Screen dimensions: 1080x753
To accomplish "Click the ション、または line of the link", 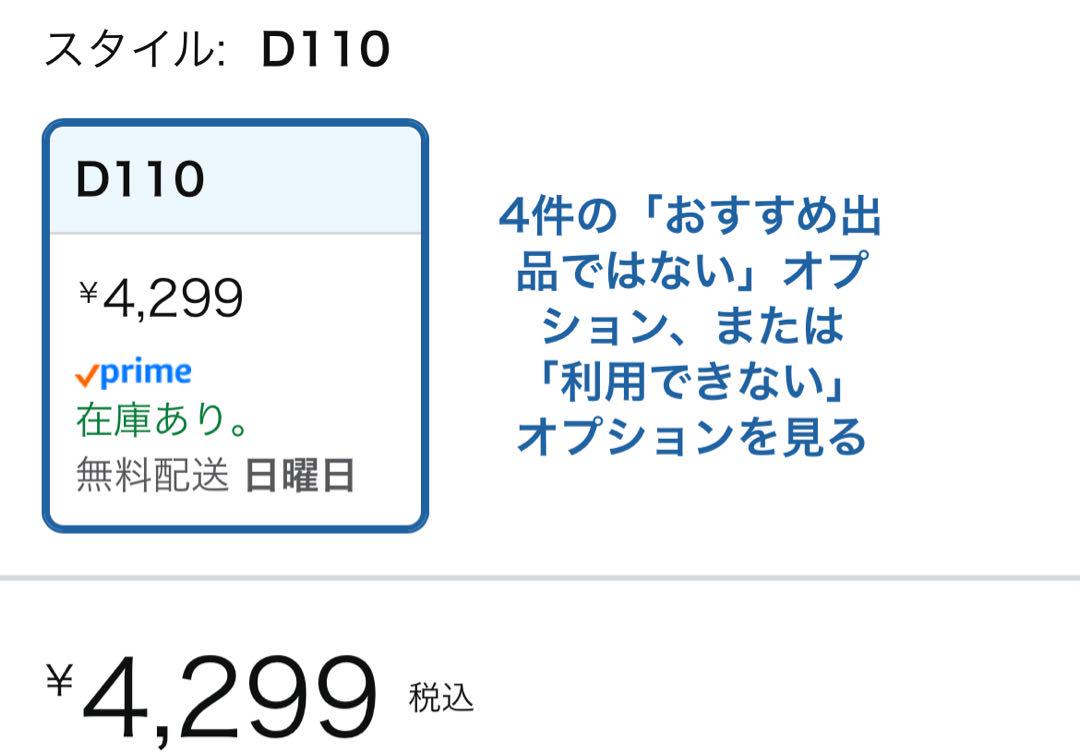I will tap(691, 326).
